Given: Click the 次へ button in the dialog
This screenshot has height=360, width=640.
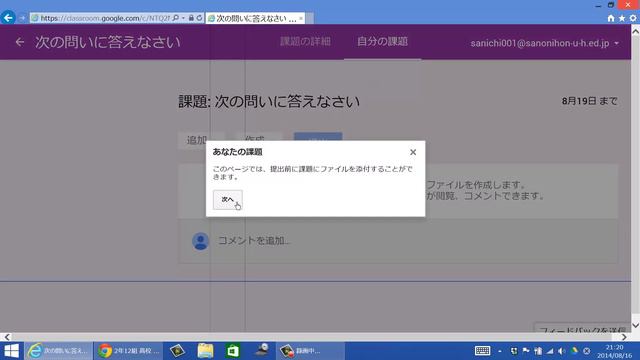Looking at the screenshot, I should coord(227,200).
